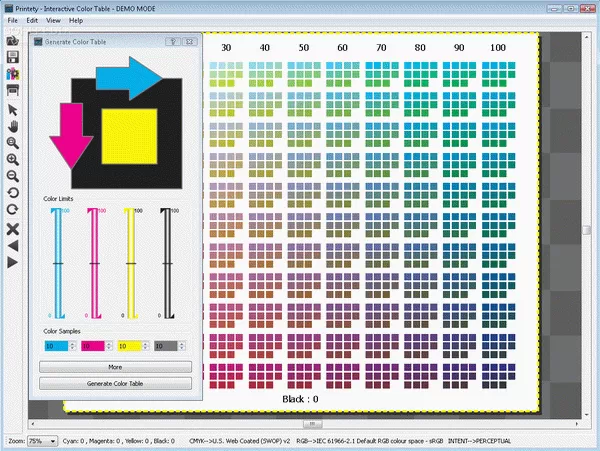The image size is (600, 451).
Task: Click the open image toolbar icon
Action: click(x=13, y=40)
